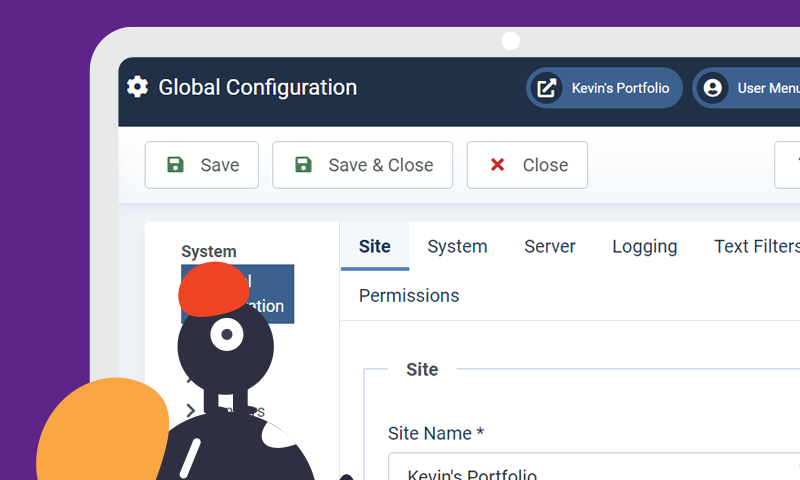This screenshot has width=800, height=480.
Task: Click the floppy disk icon on Save & Close
Action: (303, 165)
